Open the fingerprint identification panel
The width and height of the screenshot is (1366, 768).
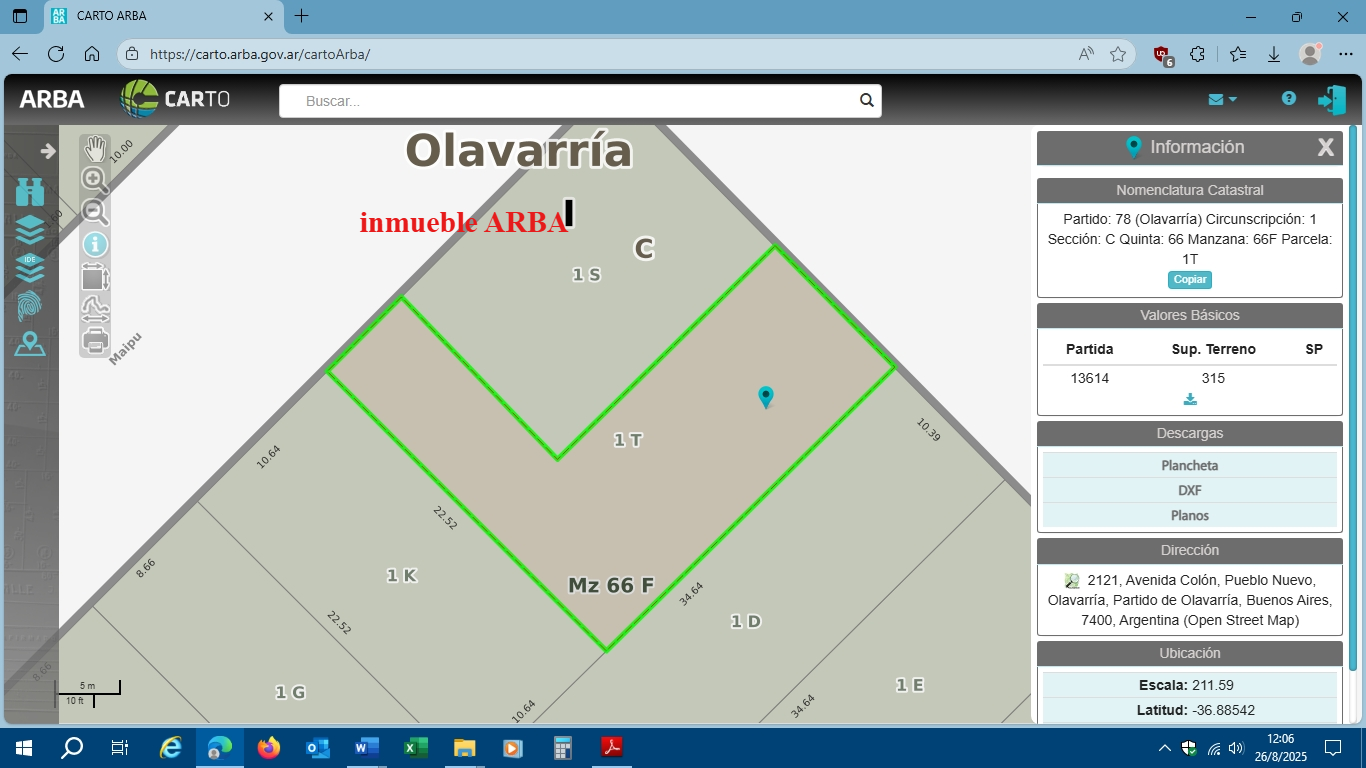[x=30, y=306]
